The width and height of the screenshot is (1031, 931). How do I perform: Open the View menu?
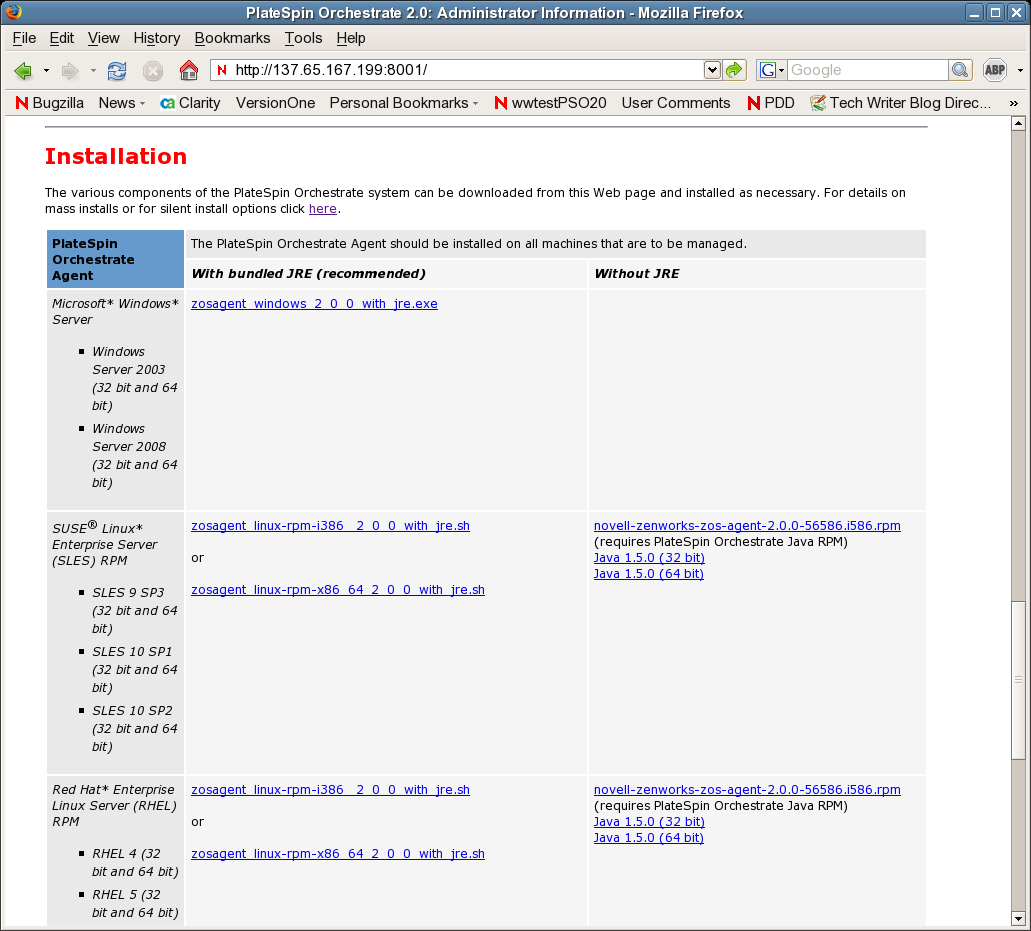104,38
